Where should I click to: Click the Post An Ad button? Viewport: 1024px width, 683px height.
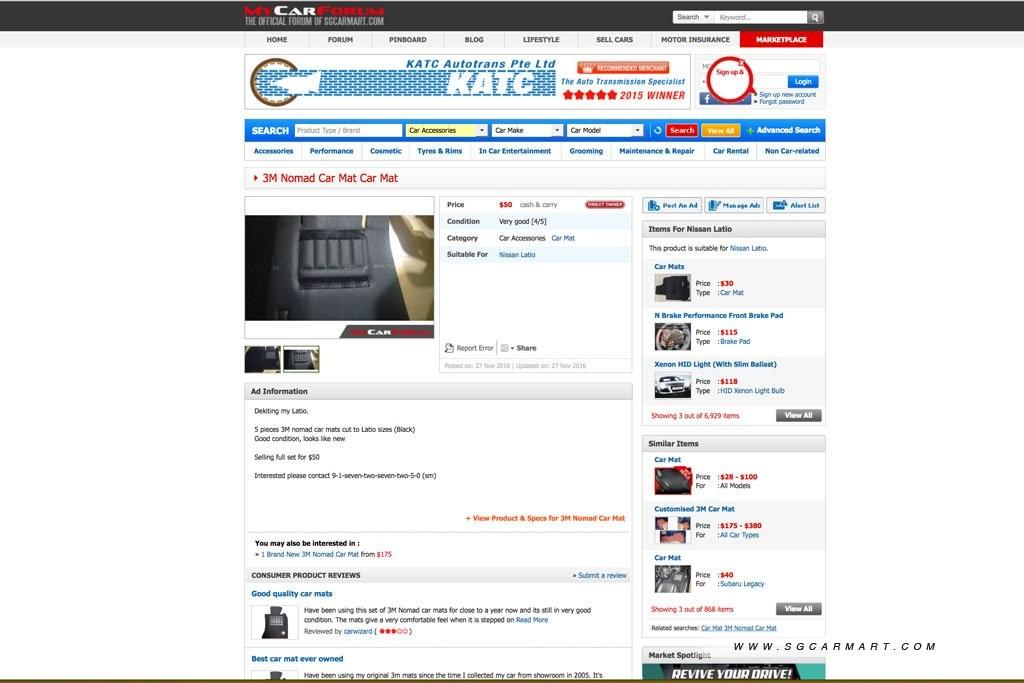(672, 205)
